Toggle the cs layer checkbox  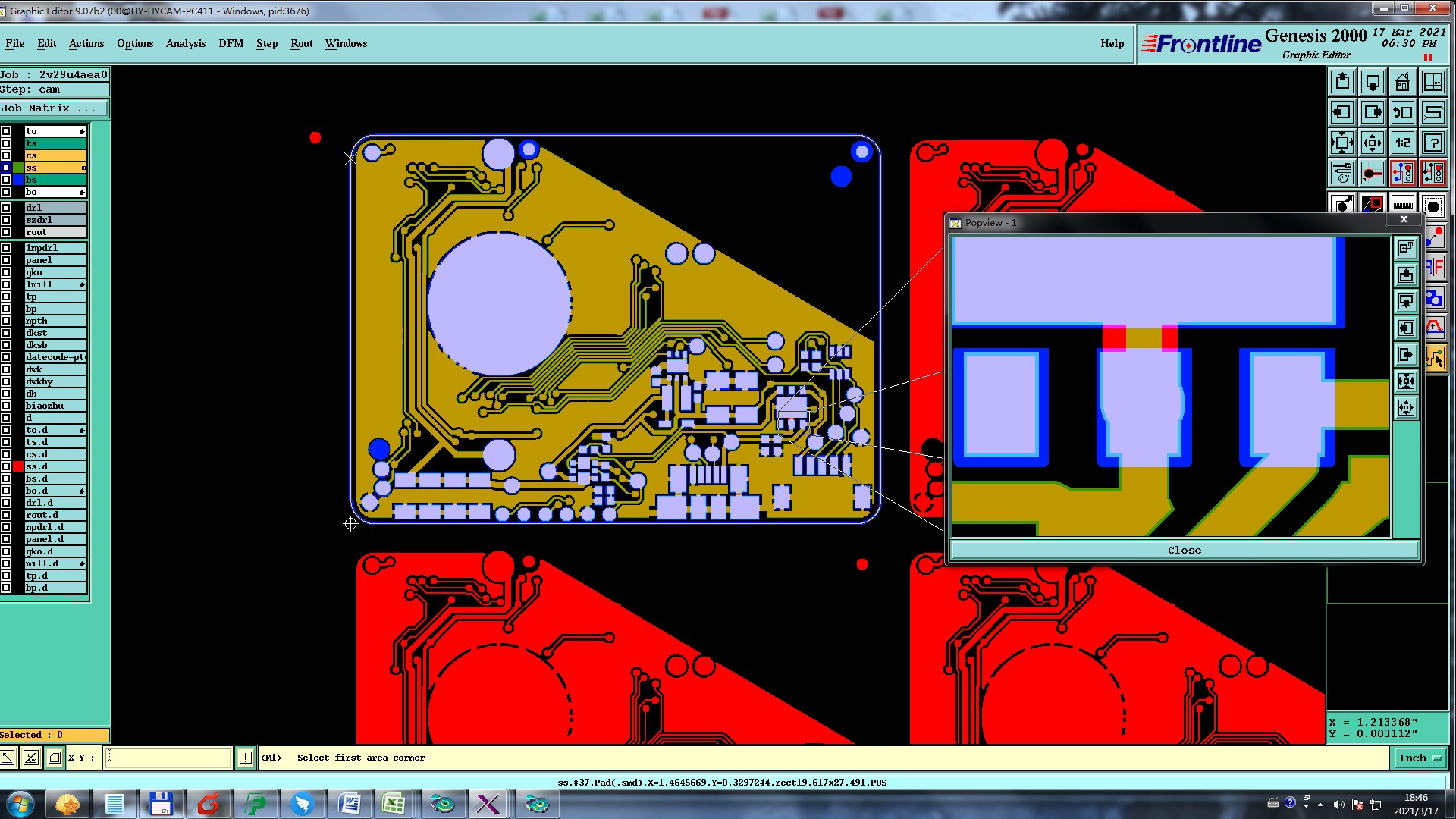[x=6, y=155]
